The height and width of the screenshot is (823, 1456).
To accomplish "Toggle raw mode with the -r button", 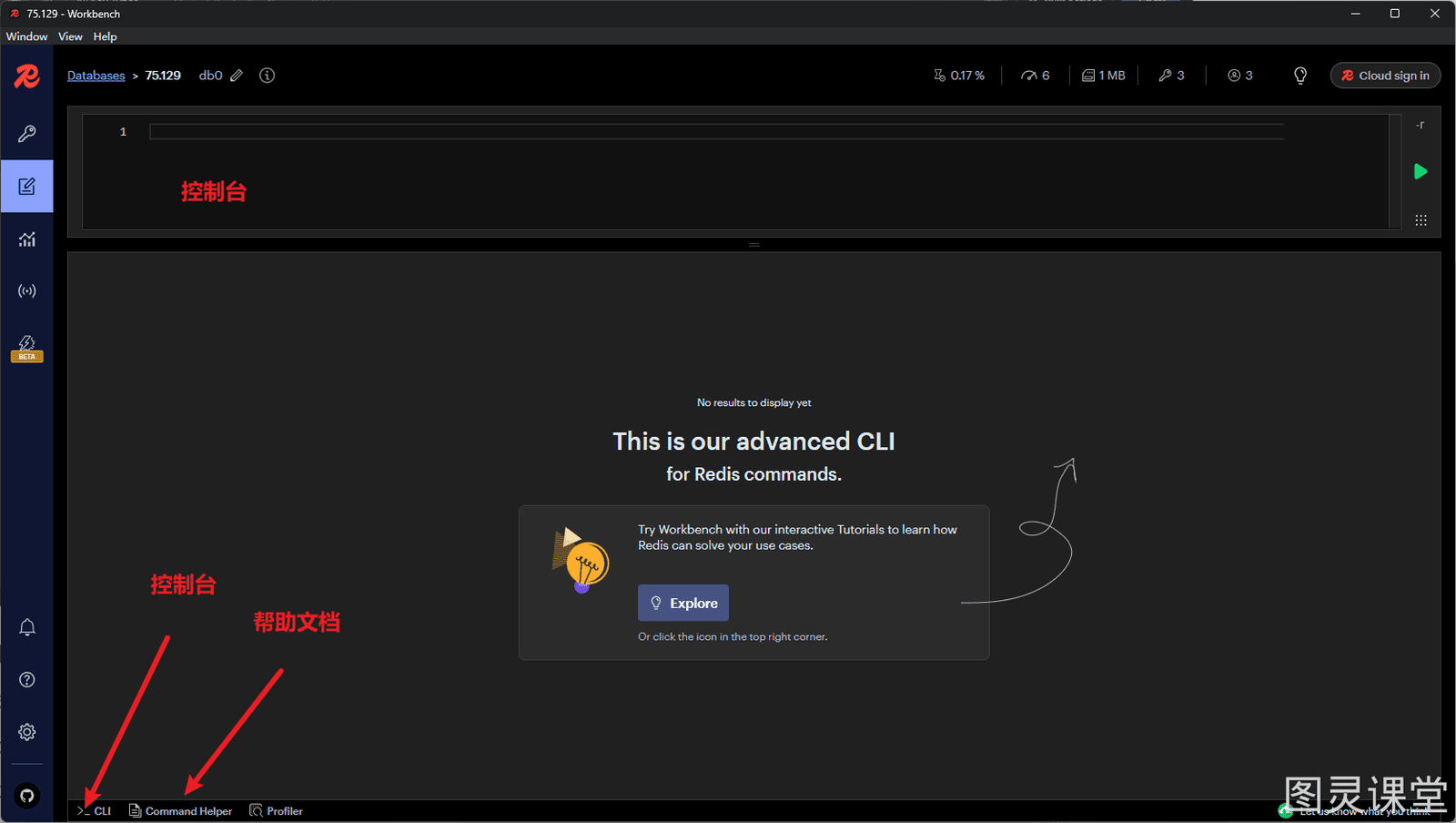I will 1421,126.
